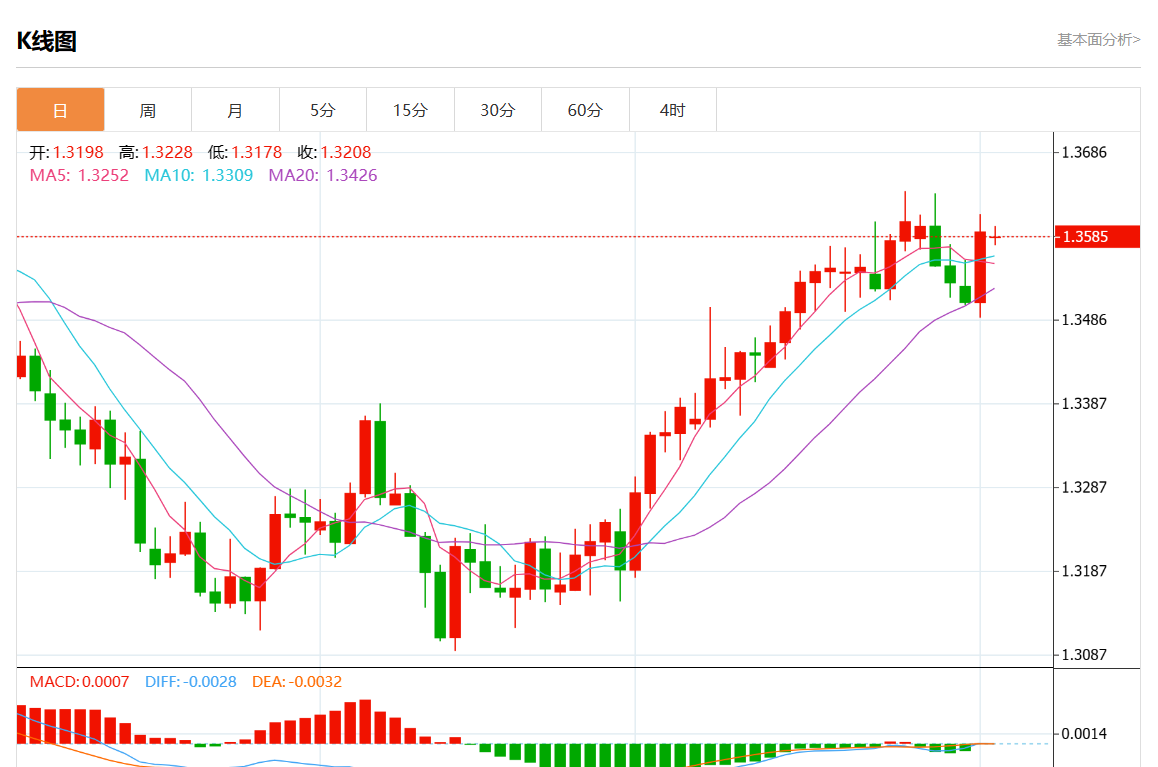The width and height of the screenshot is (1158, 767).
Task: Click the MA20: 1.3426 label
Action: (x=323, y=175)
